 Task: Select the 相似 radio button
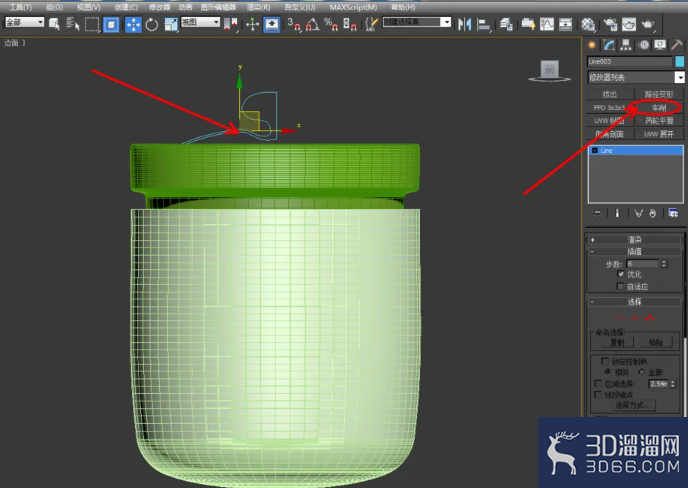[608, 372]
